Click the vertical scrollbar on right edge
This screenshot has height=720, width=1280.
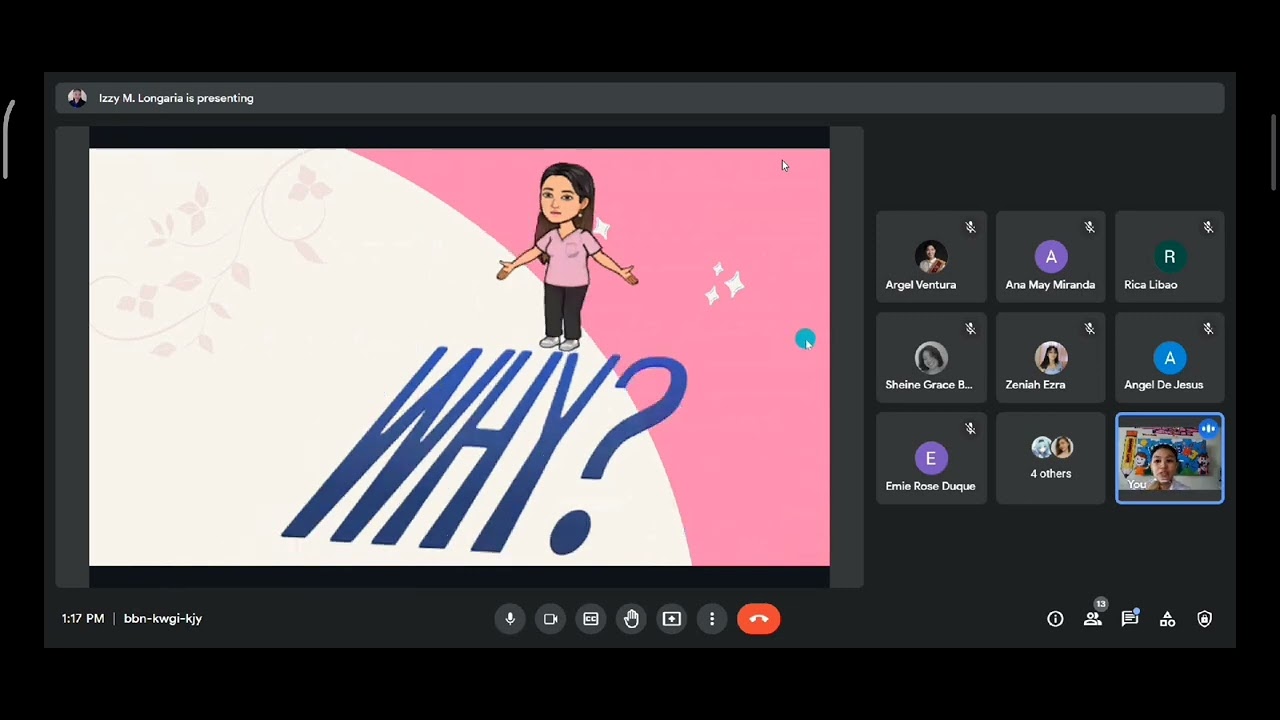point(1274,152)
